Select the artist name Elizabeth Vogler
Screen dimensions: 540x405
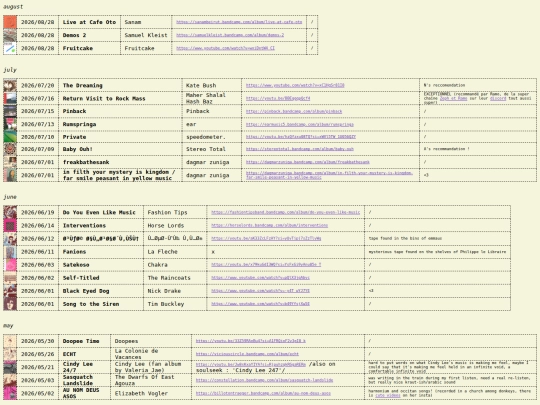[x=141, y=394]
